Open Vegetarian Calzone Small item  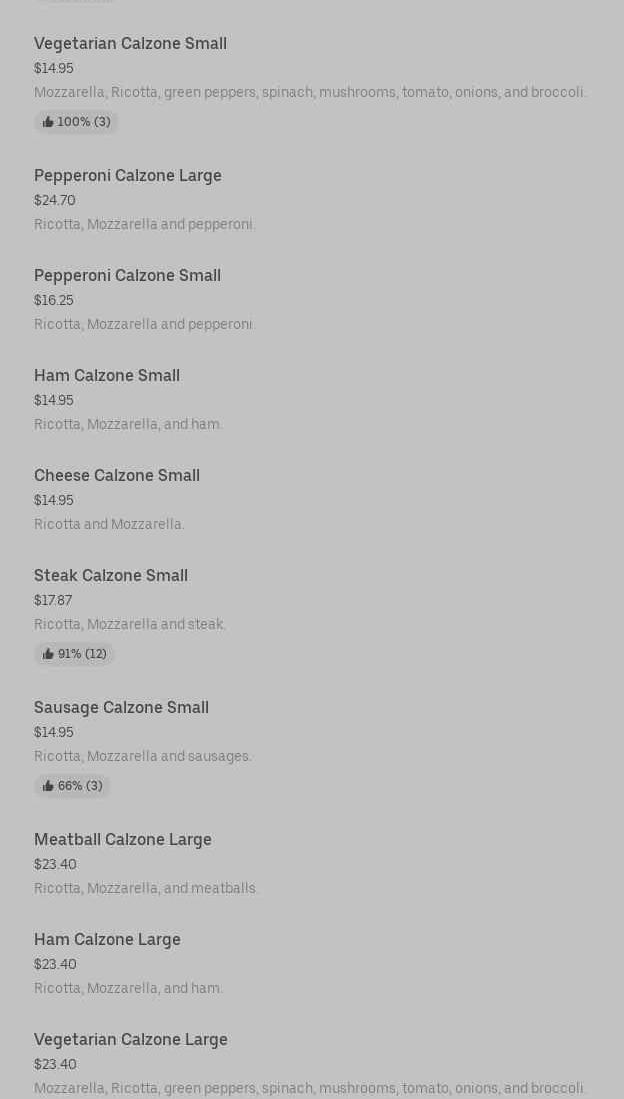[x=130, y=44]
